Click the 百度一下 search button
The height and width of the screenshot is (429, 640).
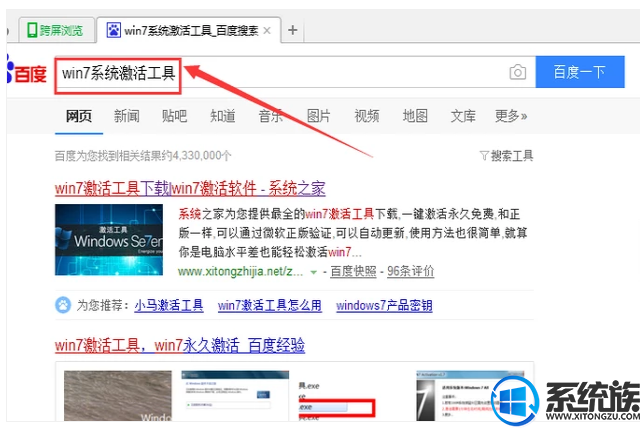pos(580,72)
